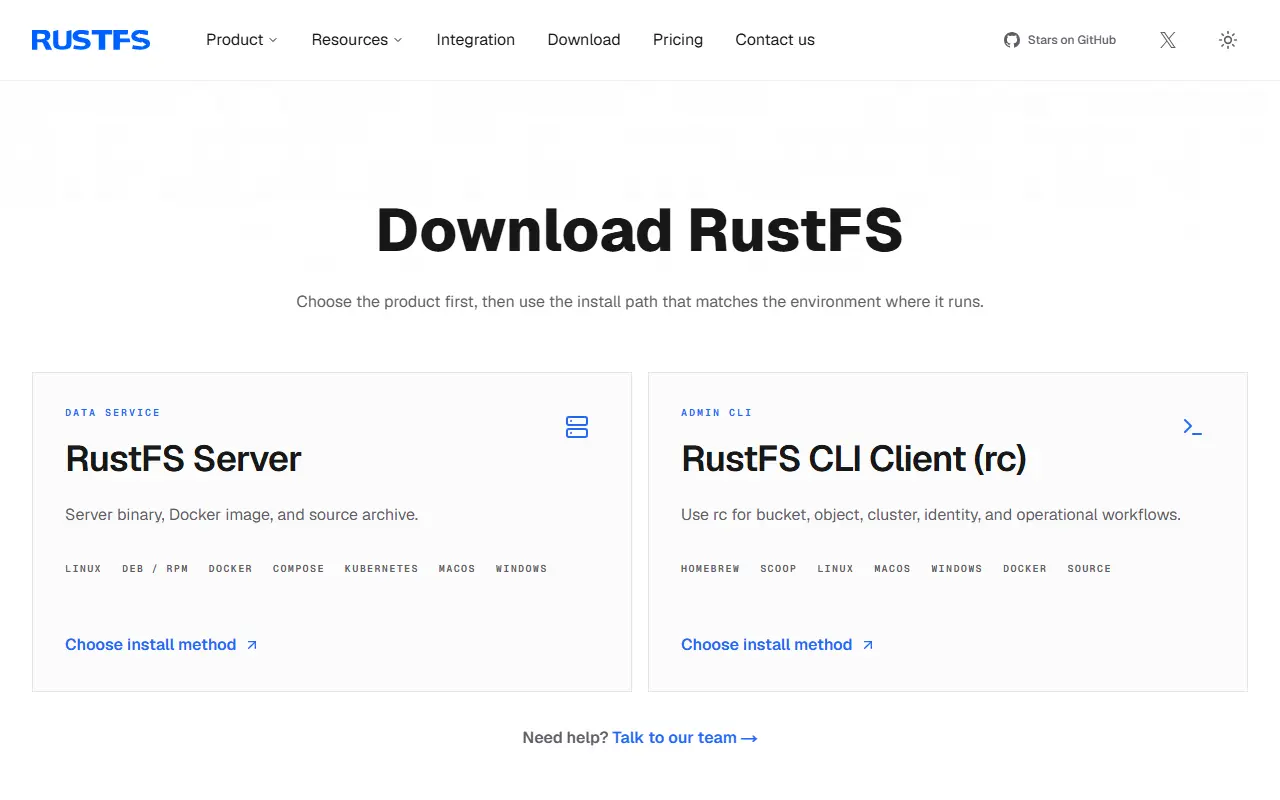The height and width of the screenshot is (800, 1280).
Task: Open the Integration page
Action: (476, 40)
